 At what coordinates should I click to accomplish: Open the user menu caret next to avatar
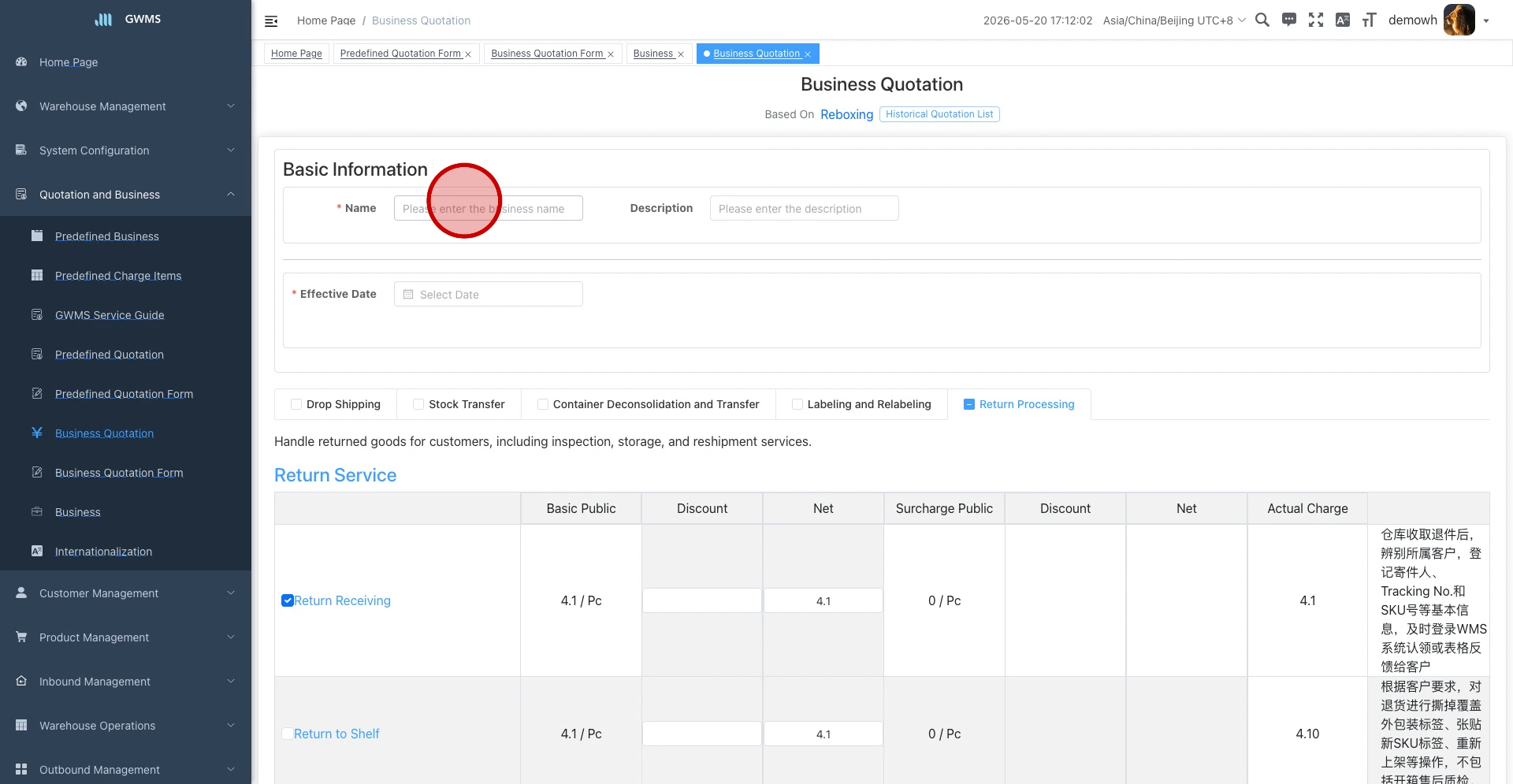click(x=1486, y=21)
